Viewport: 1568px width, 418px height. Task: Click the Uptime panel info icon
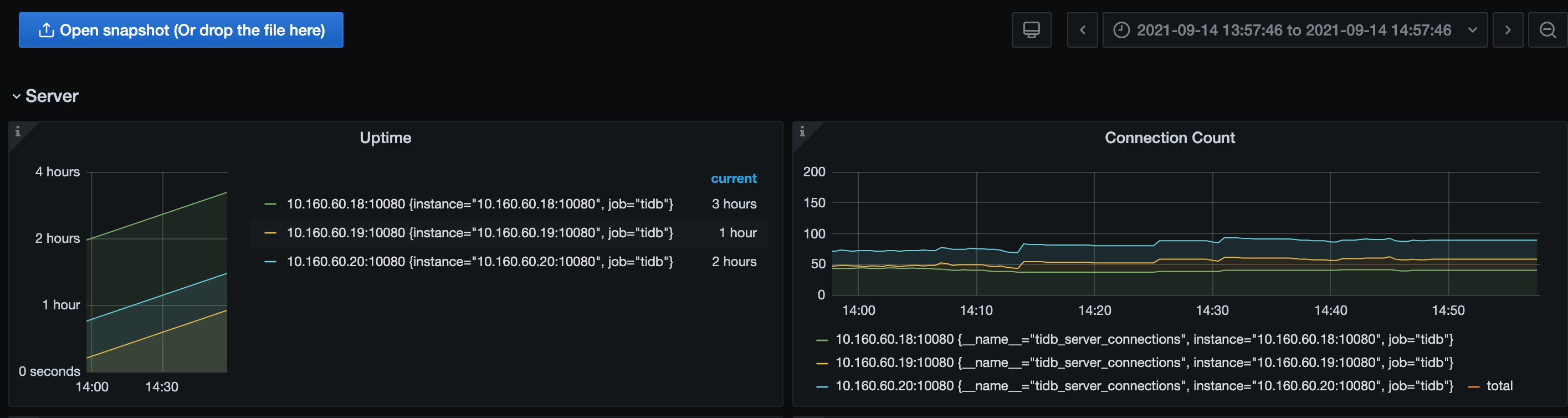pyautogui.click(x=18, y=131)
